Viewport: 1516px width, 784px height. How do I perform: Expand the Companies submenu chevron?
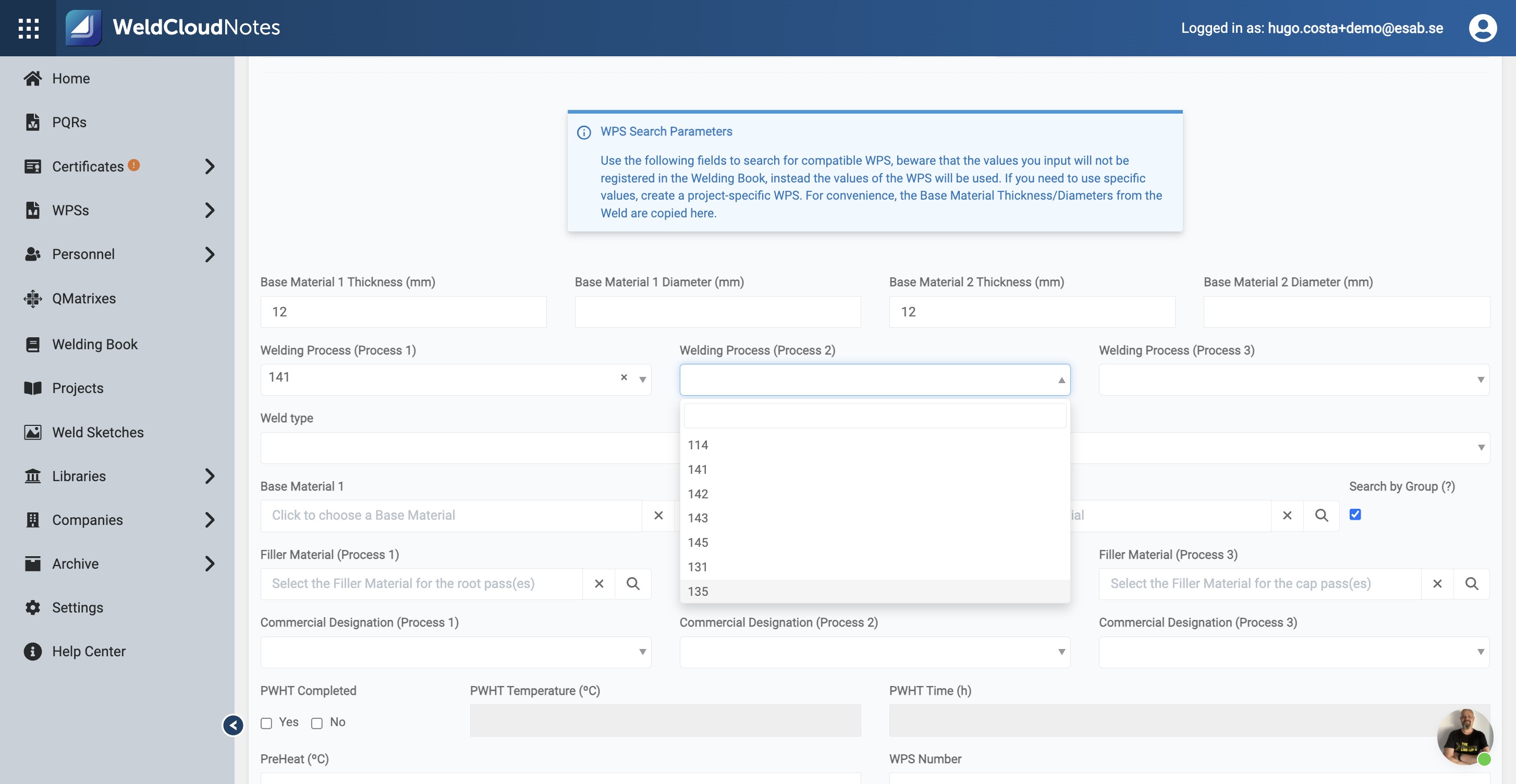[x=210, y=520]
